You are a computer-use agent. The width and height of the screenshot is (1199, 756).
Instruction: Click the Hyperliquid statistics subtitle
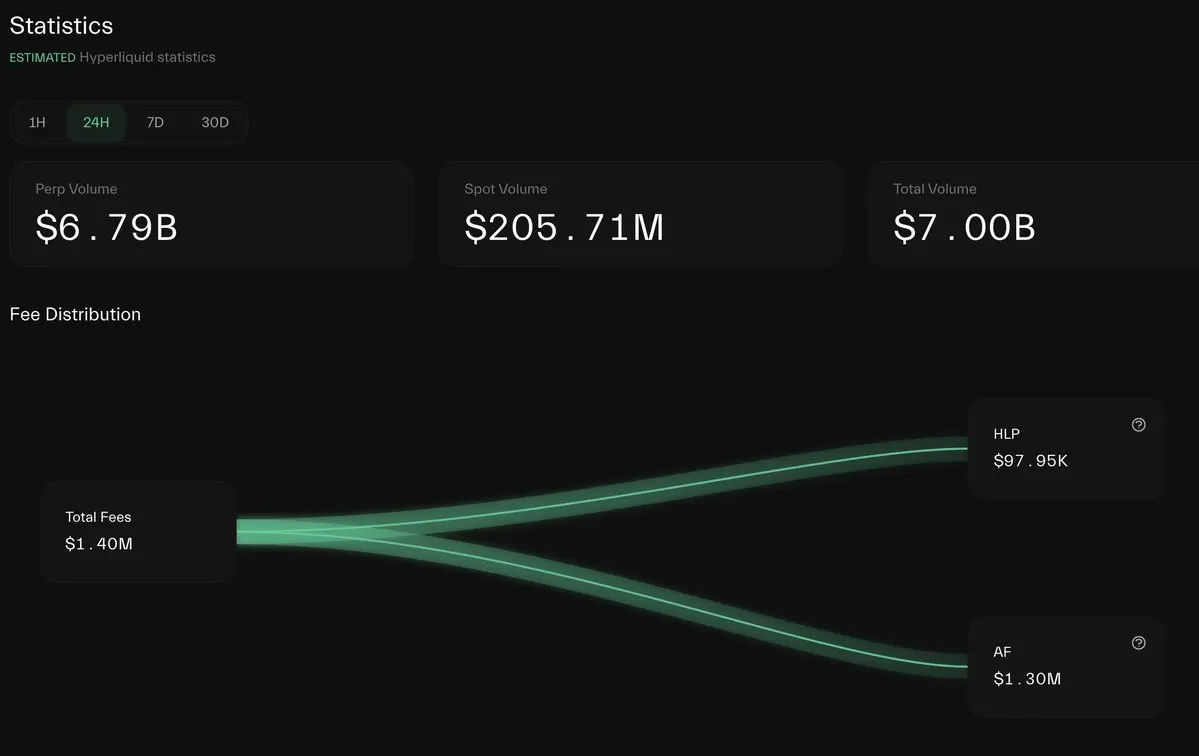tap(148, 57)
